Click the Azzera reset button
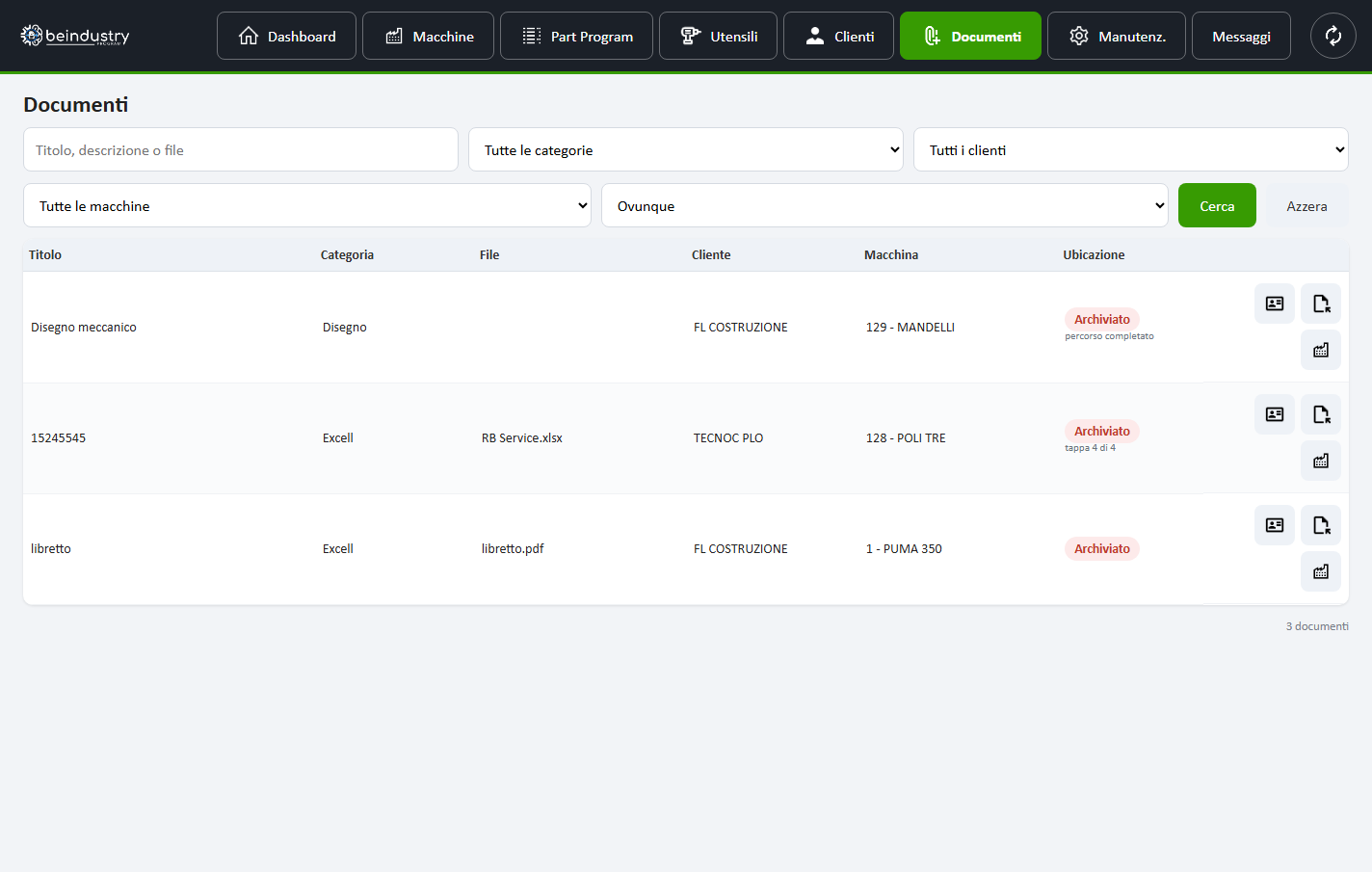This screenshot has width=1372, height=872. click(x=1306, y=205)
